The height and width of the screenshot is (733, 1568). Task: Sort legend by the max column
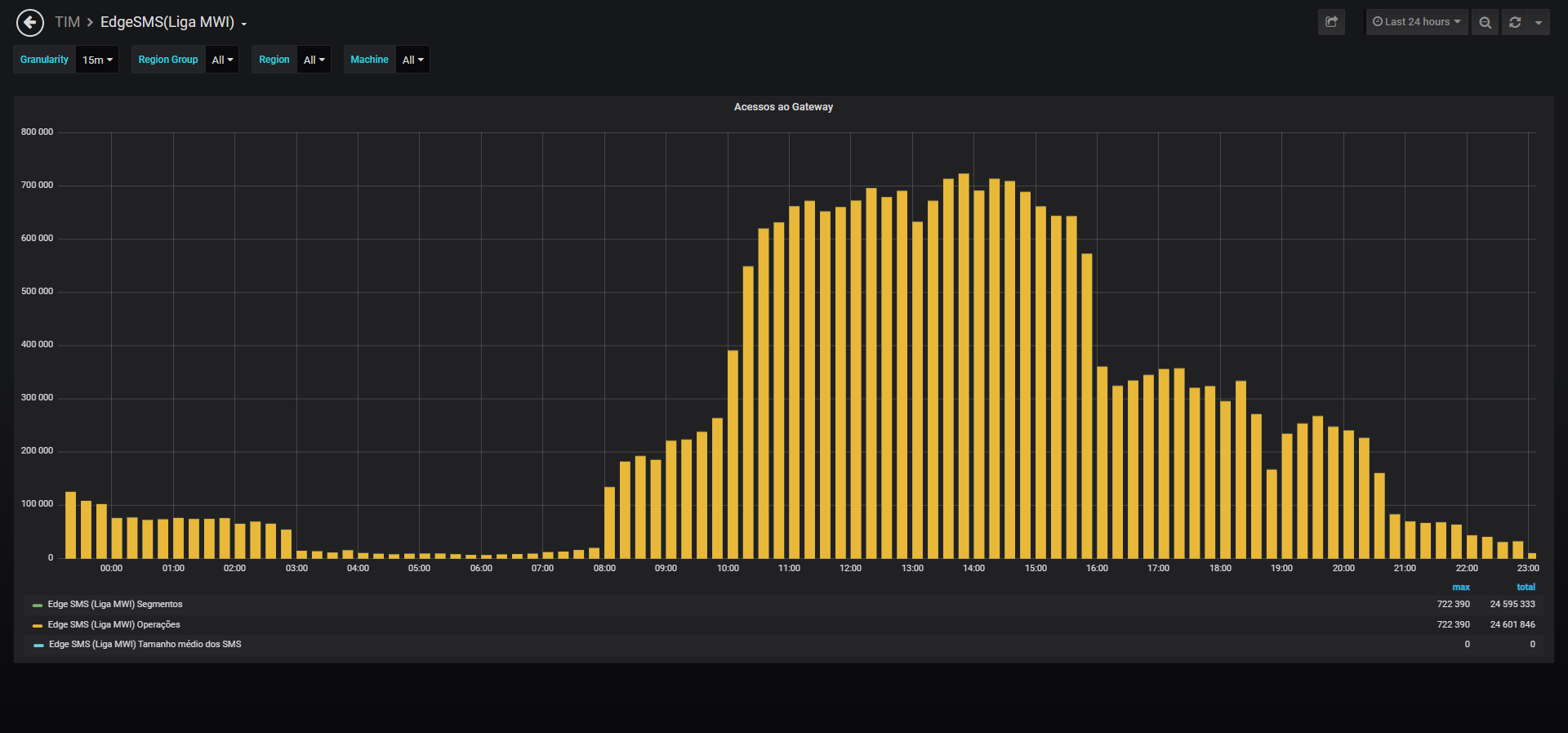(1461, 588)
